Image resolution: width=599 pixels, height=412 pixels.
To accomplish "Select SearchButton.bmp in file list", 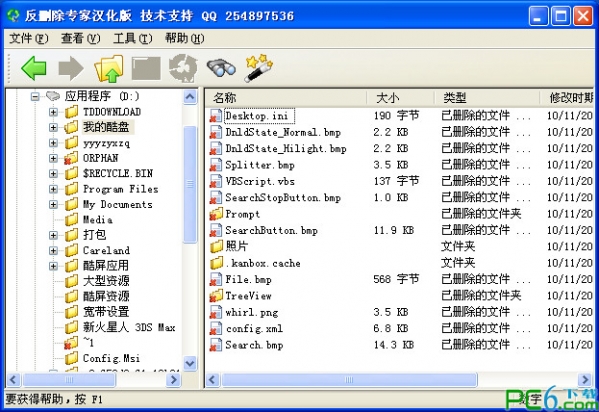I will click(x=272, y=230).
